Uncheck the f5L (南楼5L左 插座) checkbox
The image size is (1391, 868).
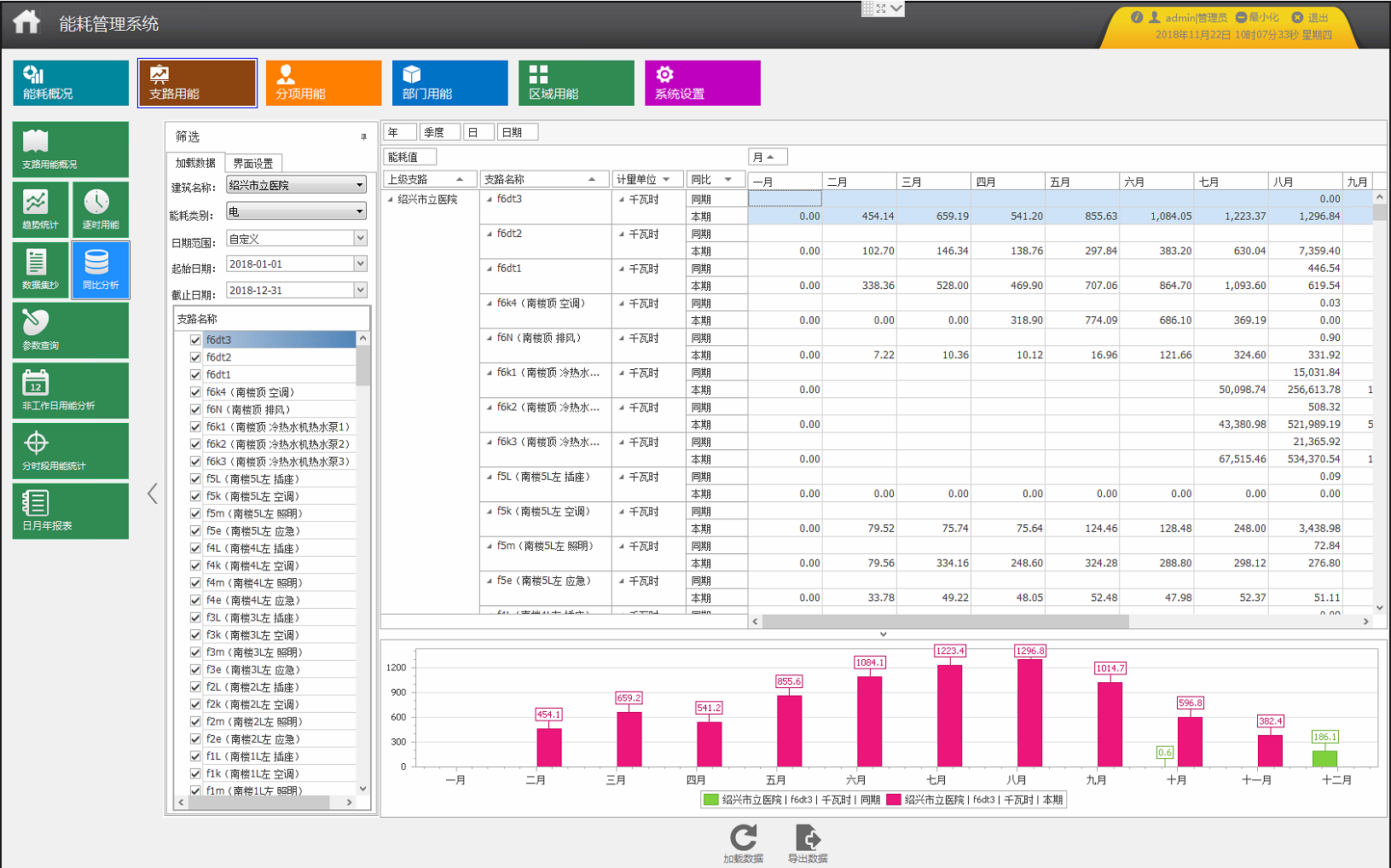[x=195, y=479]
